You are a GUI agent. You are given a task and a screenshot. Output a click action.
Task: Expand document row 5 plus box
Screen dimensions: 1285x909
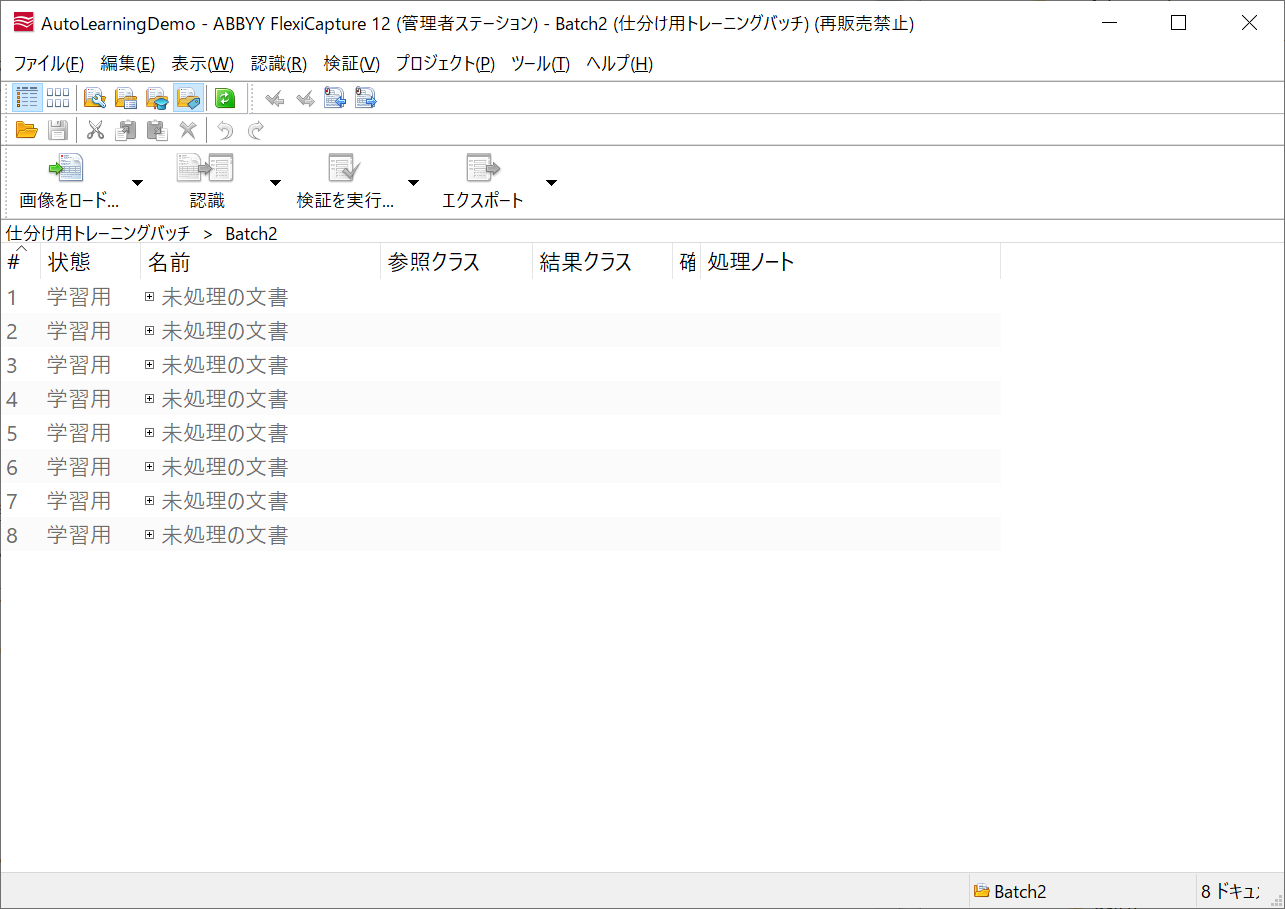pyautogui.click(x=150, y=433)
